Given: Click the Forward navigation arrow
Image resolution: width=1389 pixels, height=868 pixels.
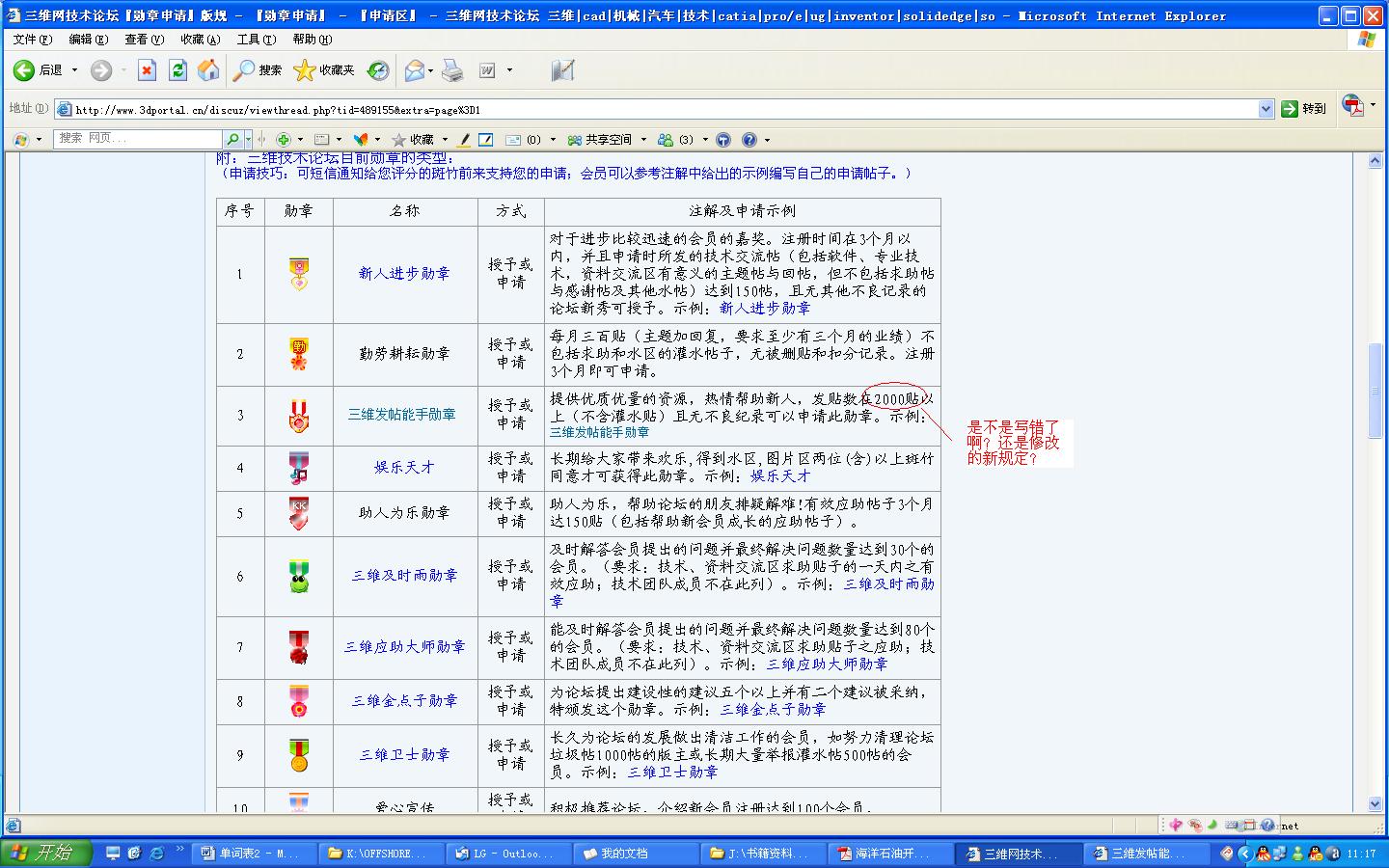Looking at the screenshot, I should click(101, 70).
